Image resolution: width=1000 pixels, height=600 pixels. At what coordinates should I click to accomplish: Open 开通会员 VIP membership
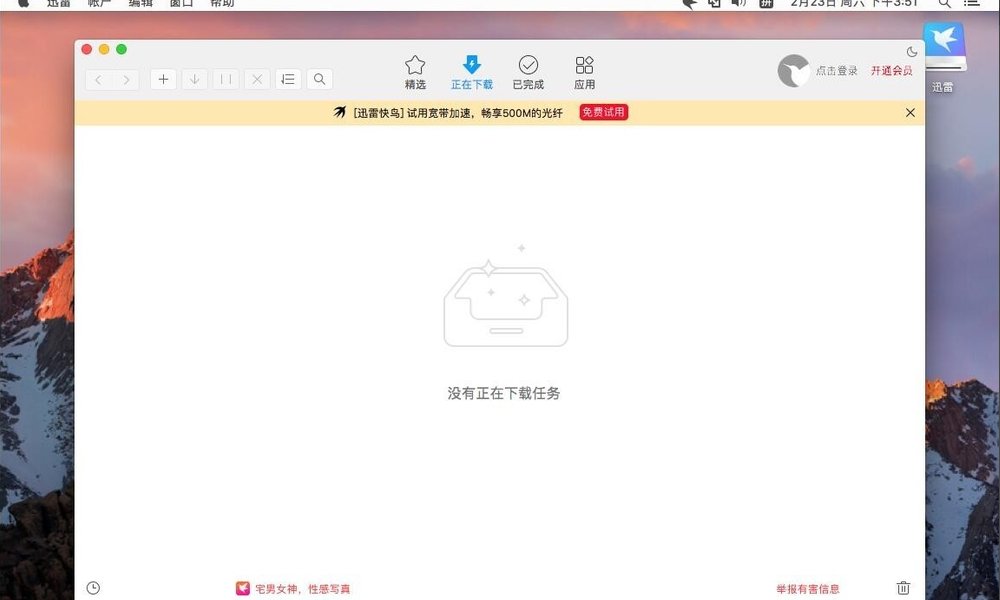[x=893, y=71]
